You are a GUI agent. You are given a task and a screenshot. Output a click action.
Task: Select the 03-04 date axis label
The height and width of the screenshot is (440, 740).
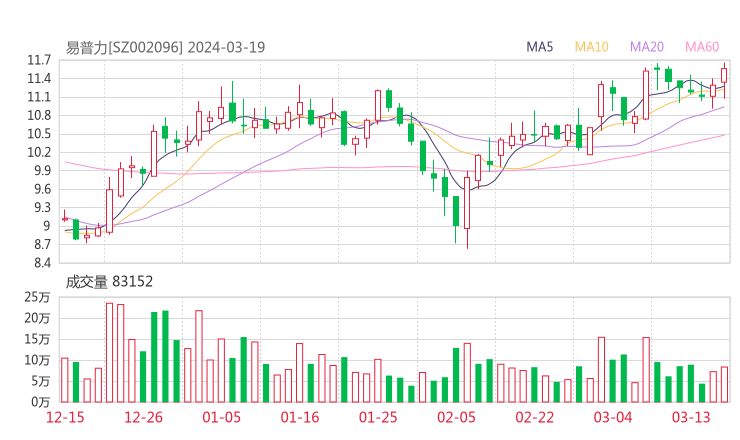coord(613,417)
